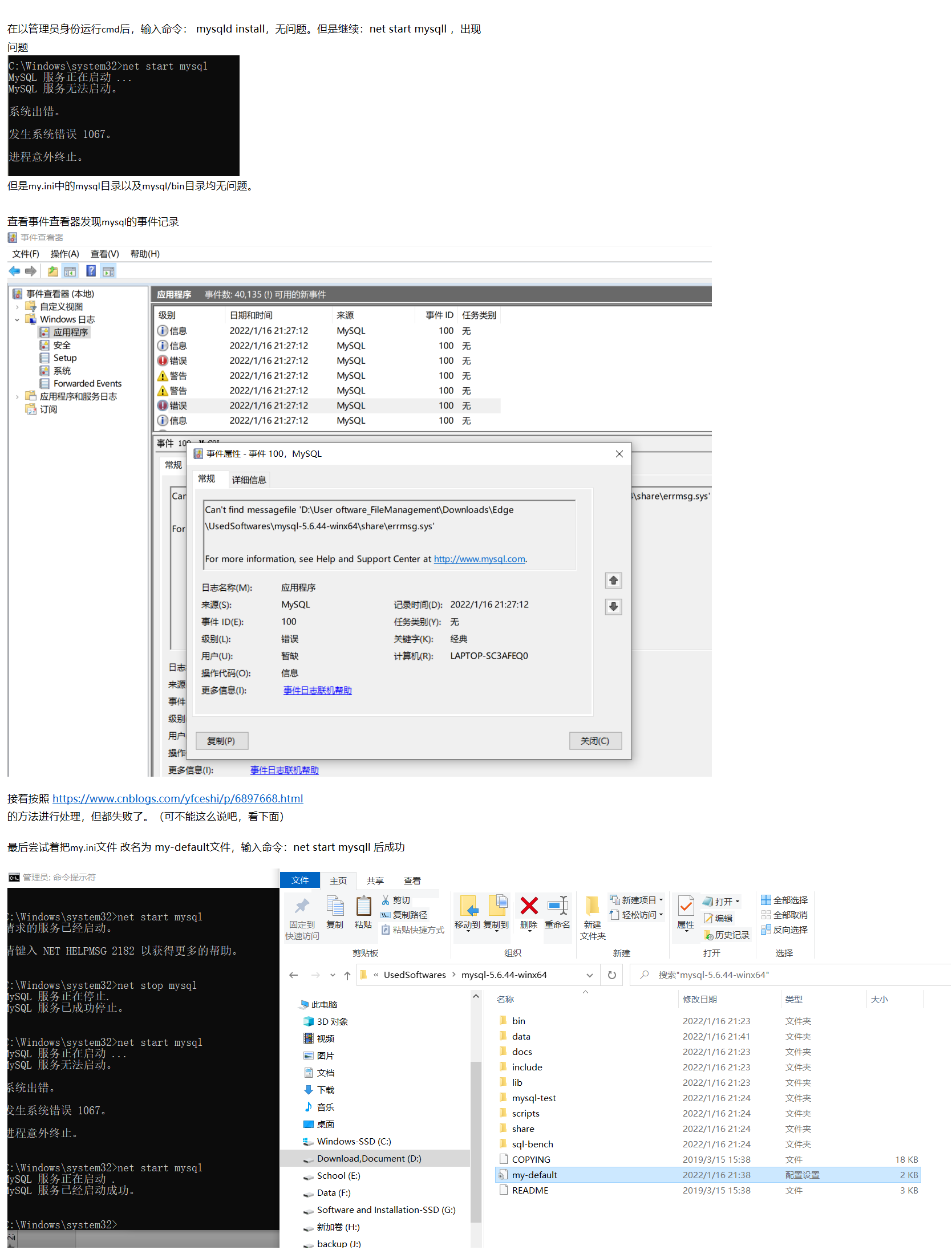
Task: Click the Copy (复制) ribbon icon
Action: [335, 906]
